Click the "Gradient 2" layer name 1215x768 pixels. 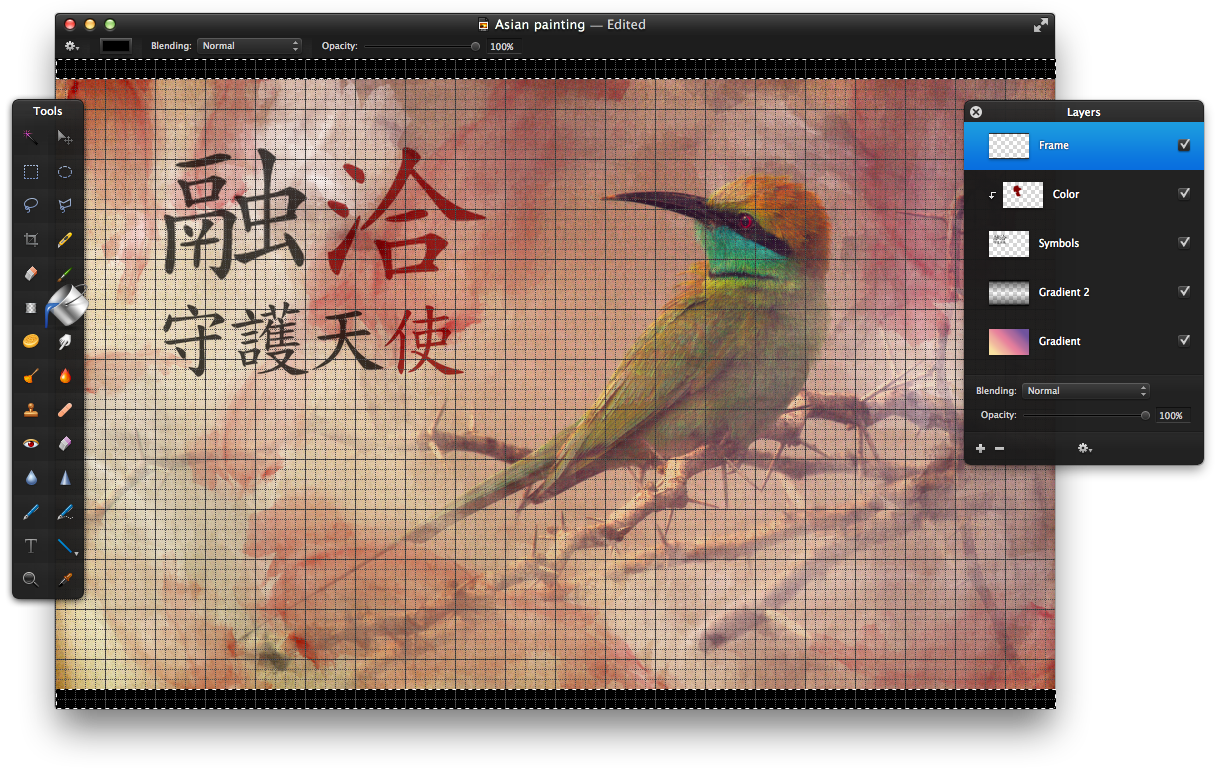pos(1064,292)
